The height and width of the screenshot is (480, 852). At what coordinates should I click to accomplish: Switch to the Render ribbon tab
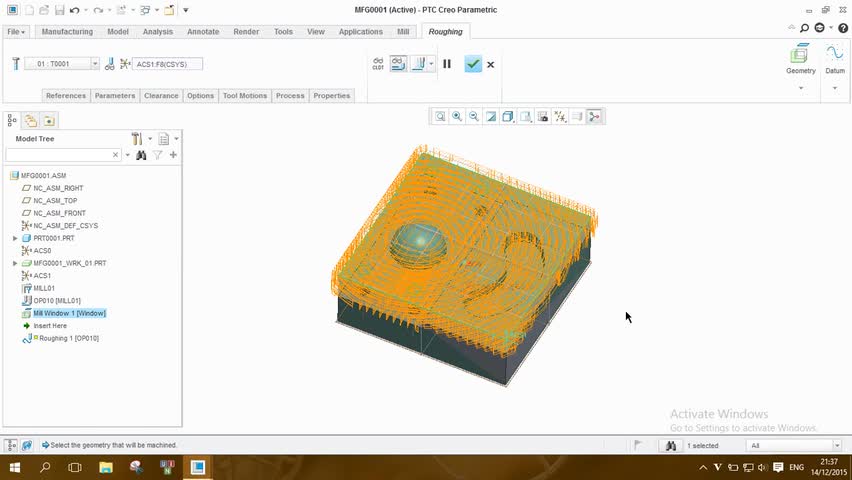point(246,32)
